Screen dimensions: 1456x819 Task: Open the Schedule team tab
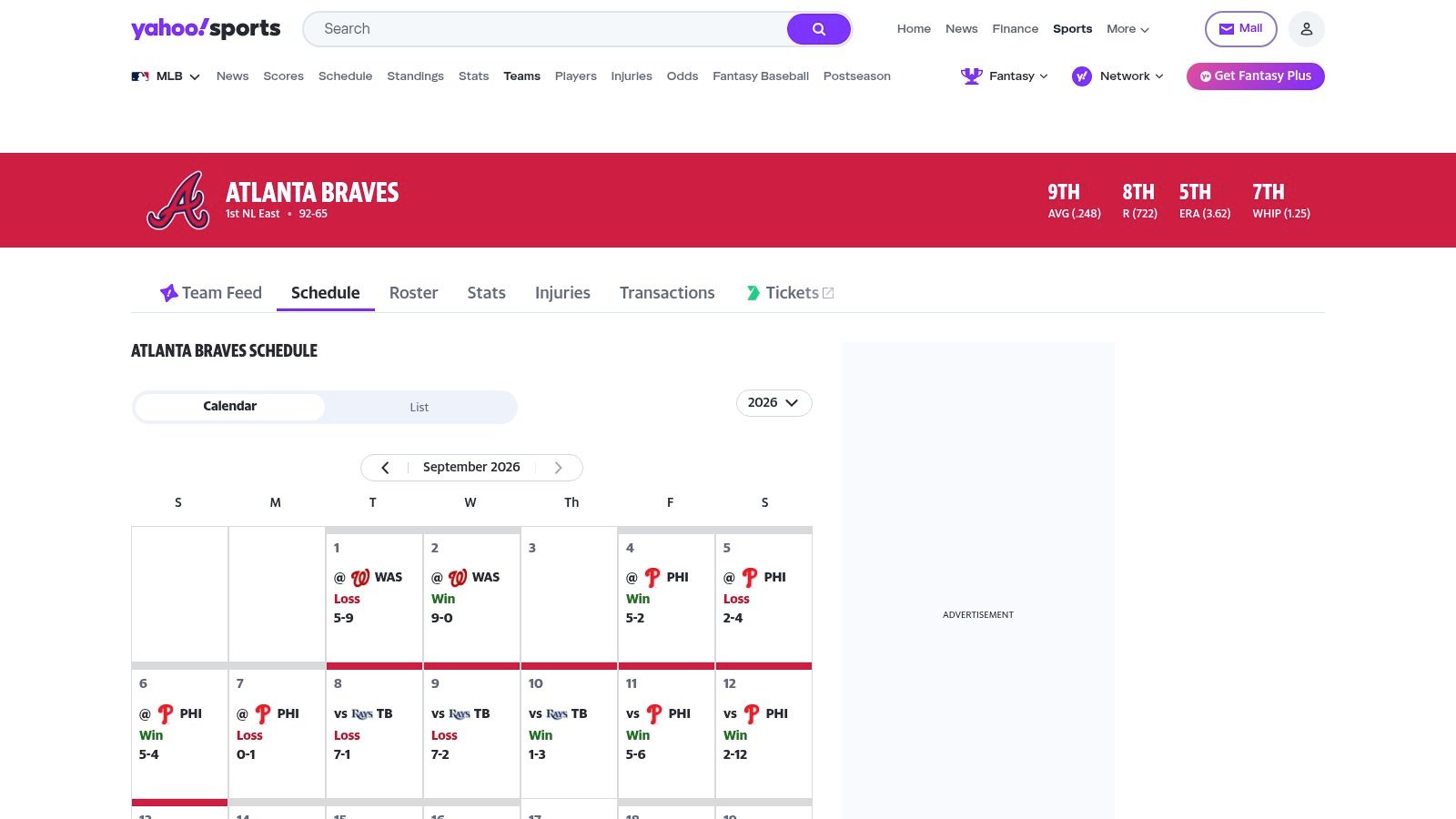click(326, 293)
